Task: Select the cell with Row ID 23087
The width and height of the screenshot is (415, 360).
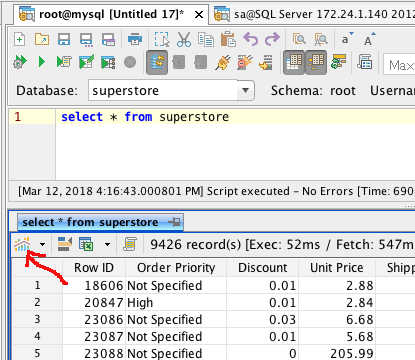Action: point(94,337)
